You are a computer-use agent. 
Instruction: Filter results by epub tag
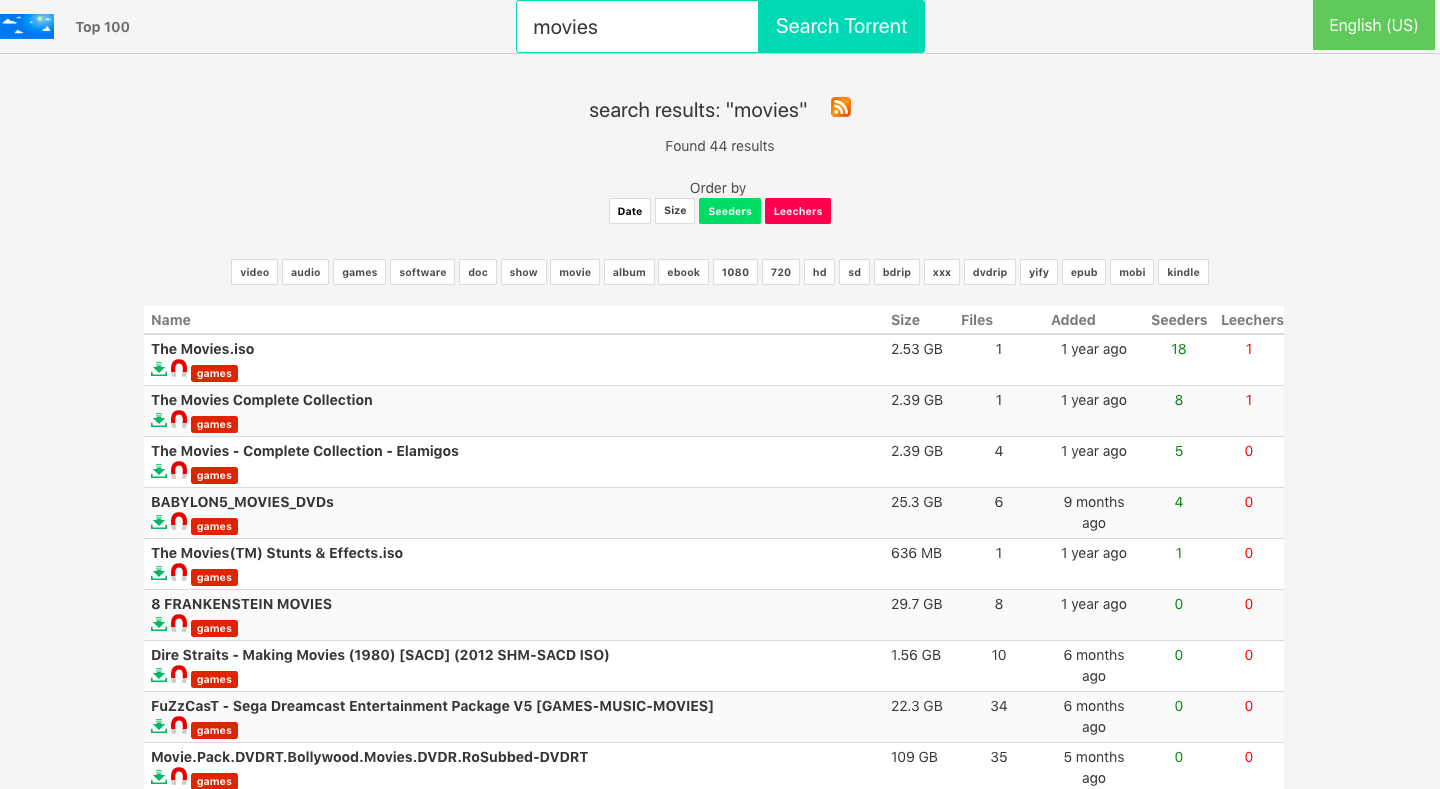(x=1084, y=272)
